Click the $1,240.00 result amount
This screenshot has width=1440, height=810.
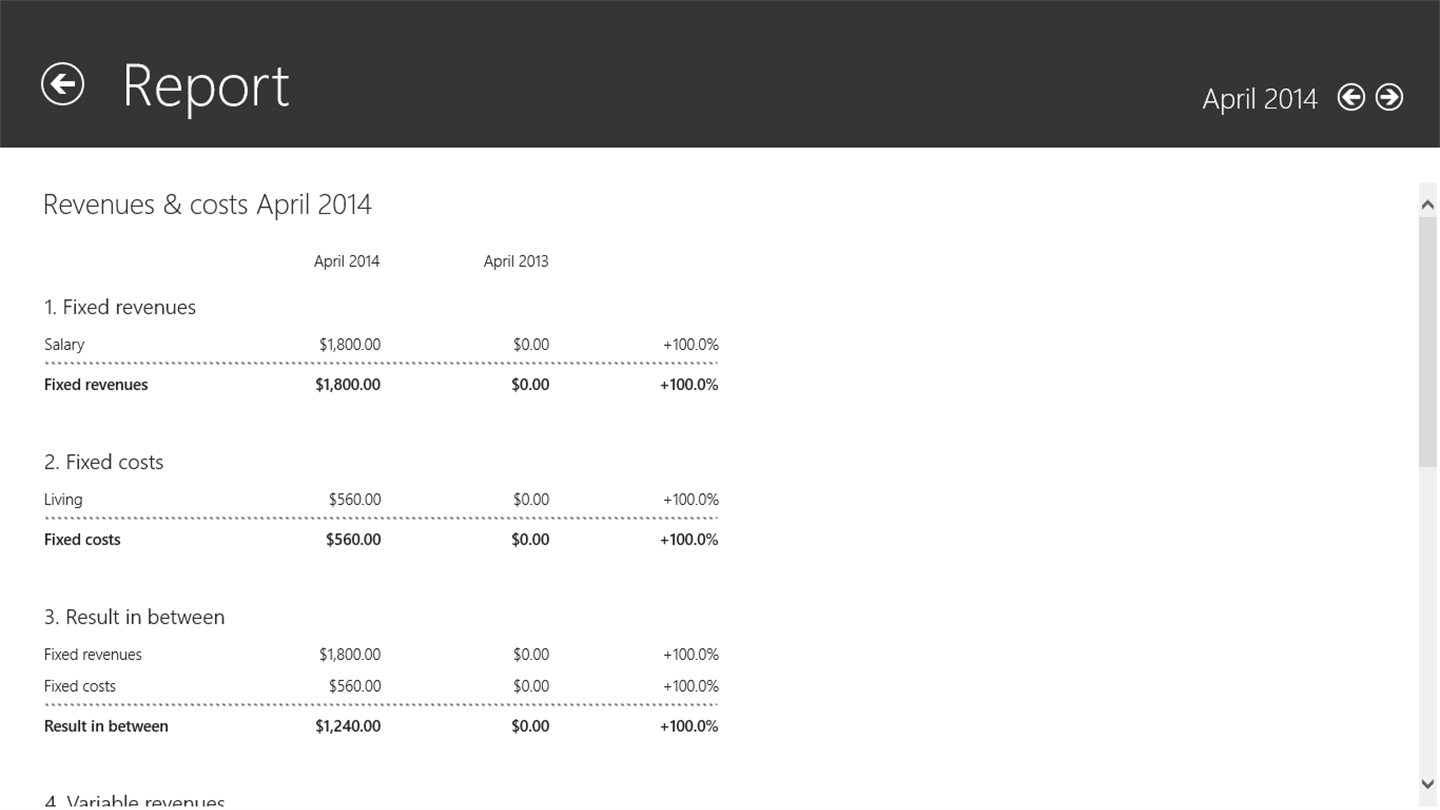(347, 726)
